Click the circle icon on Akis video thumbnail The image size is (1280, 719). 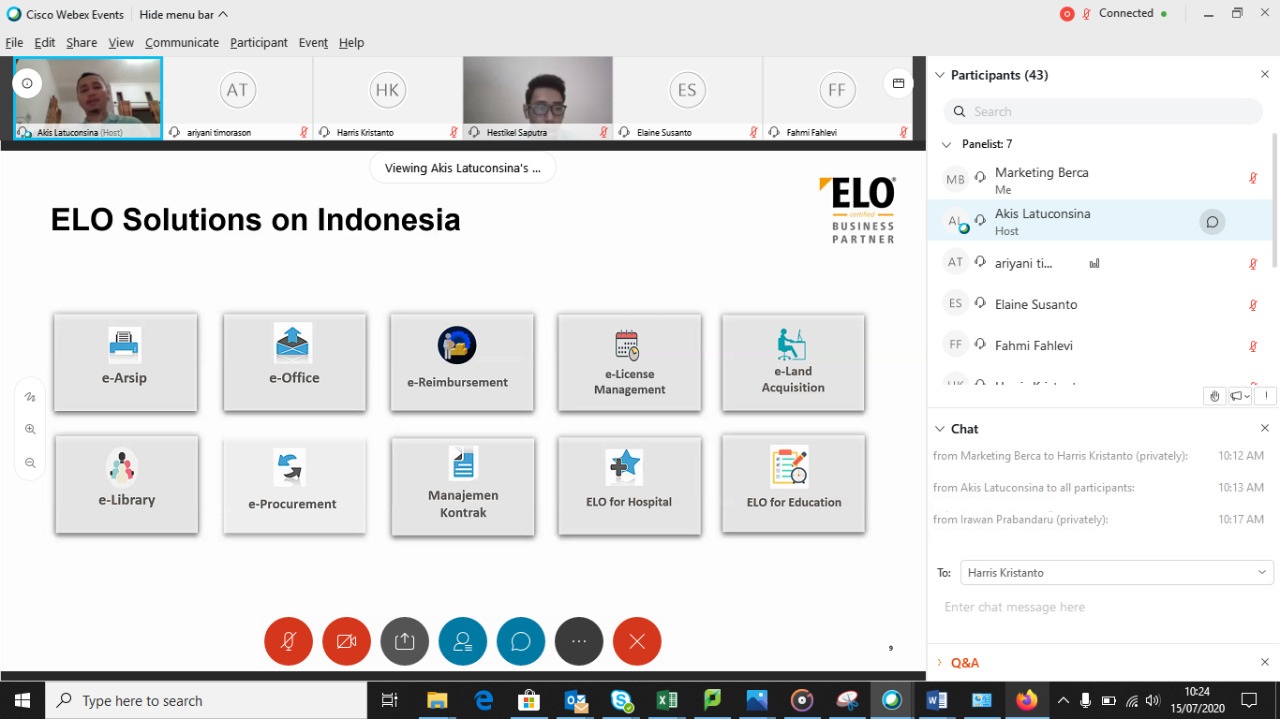[x=27, y=84]
